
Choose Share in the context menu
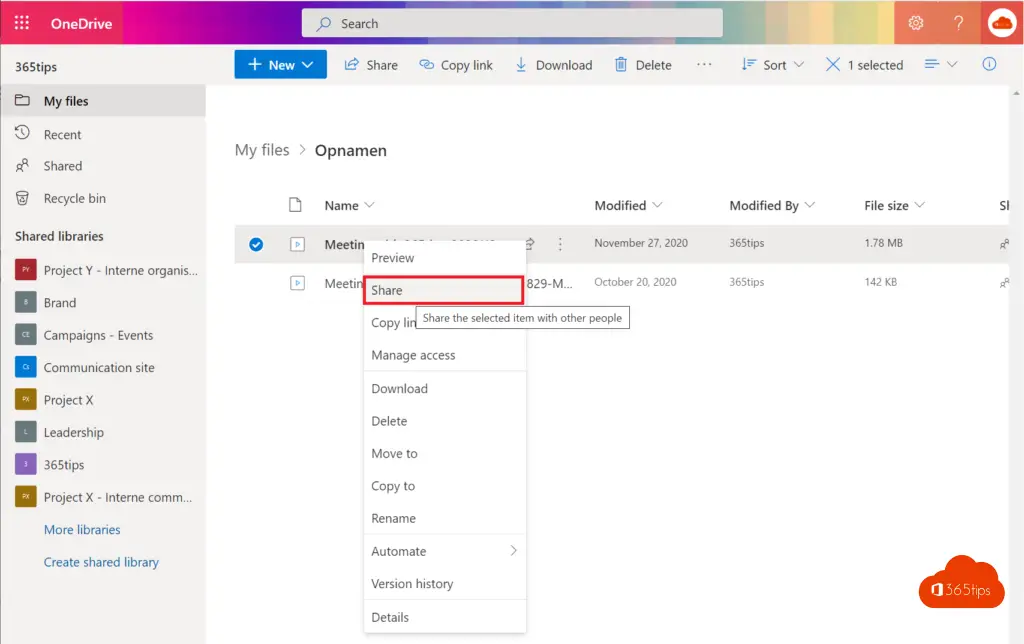[443, 290]
